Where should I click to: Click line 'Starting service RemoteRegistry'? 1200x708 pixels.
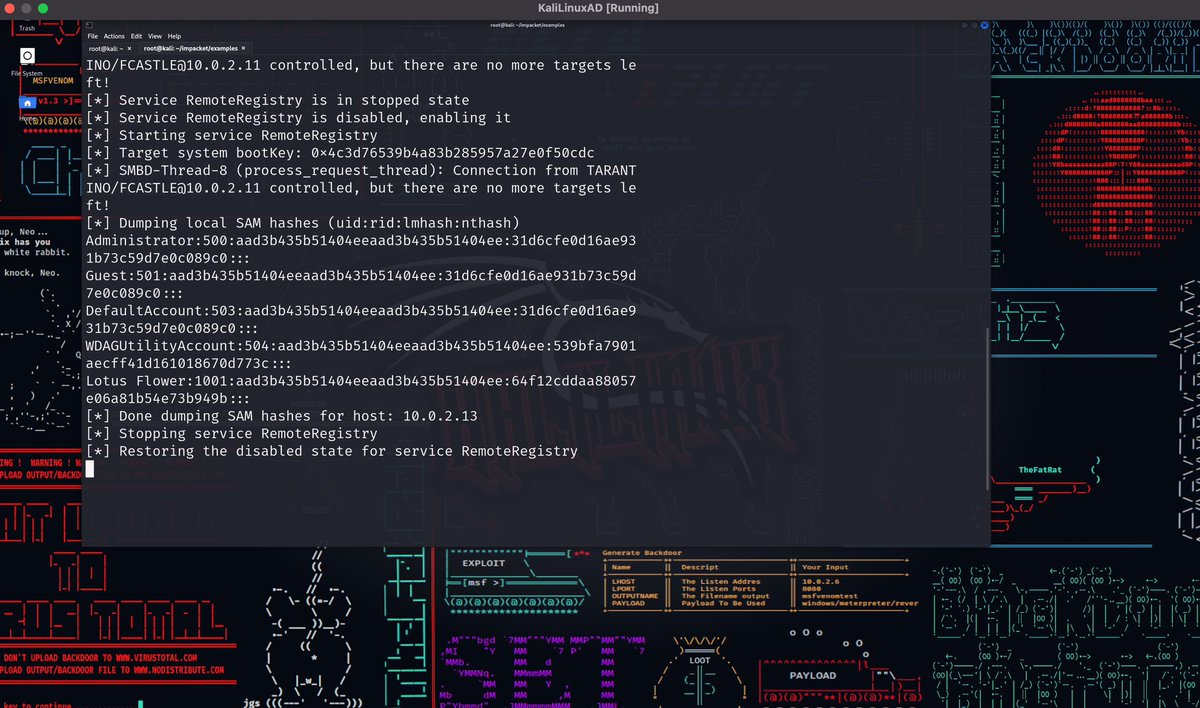(231, 135)
